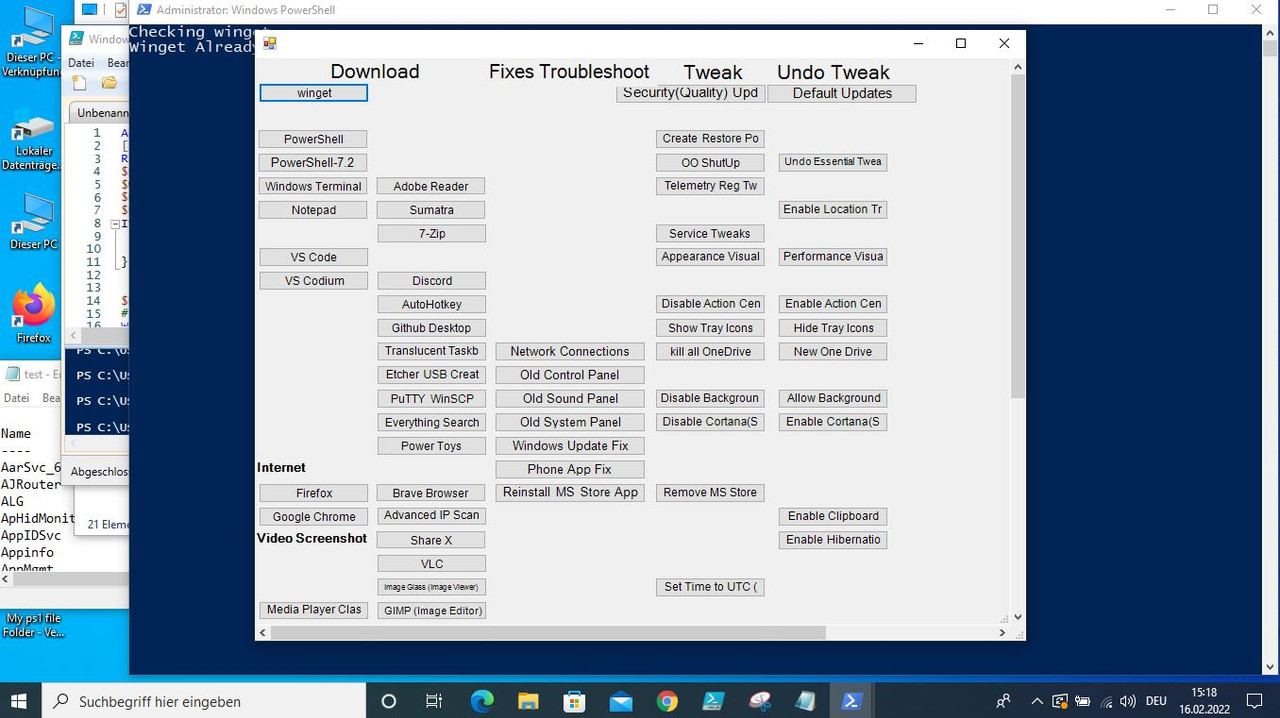Install Everything Search

[x=431, y=422]
